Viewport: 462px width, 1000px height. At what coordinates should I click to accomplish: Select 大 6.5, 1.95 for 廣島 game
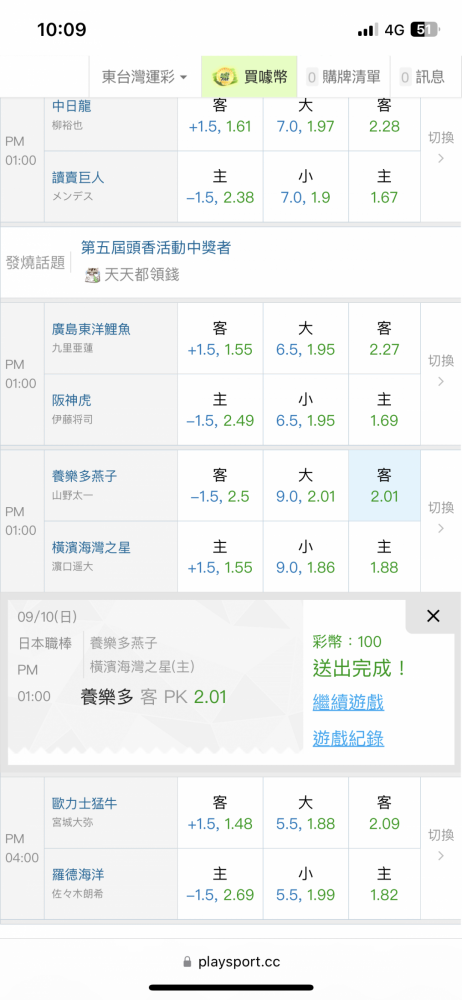click(x=306, y=339)
